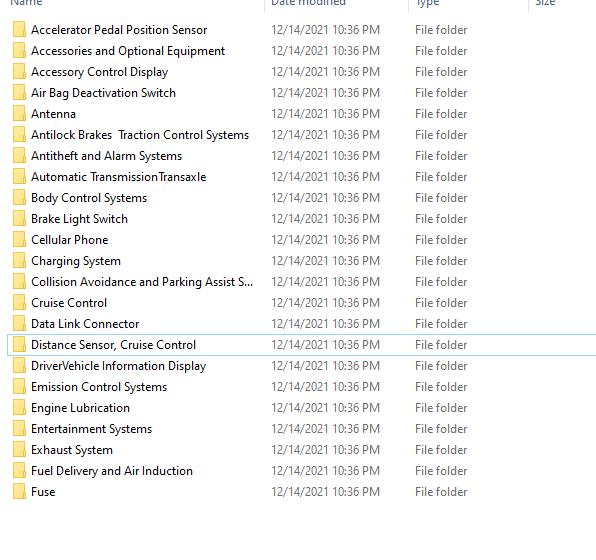
Task: Sort by the Type column header
Action: pyautogui.click(x=427, y=2)
